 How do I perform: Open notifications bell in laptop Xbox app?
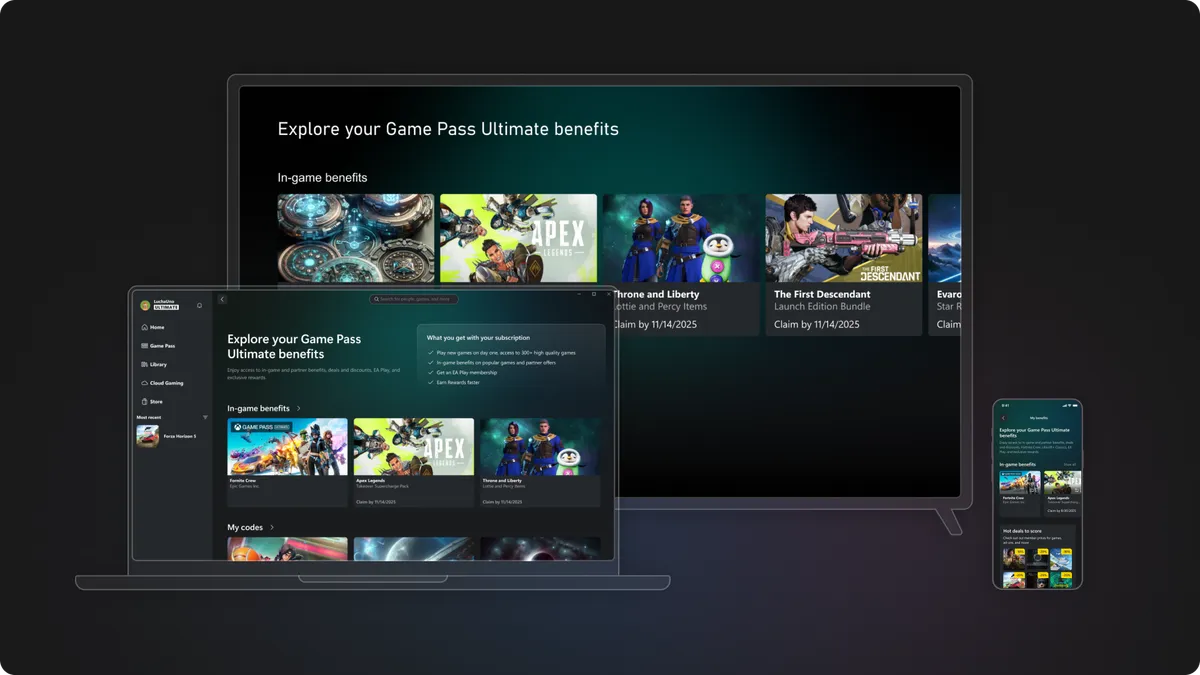pyautogui.click(x=199, y=305)
